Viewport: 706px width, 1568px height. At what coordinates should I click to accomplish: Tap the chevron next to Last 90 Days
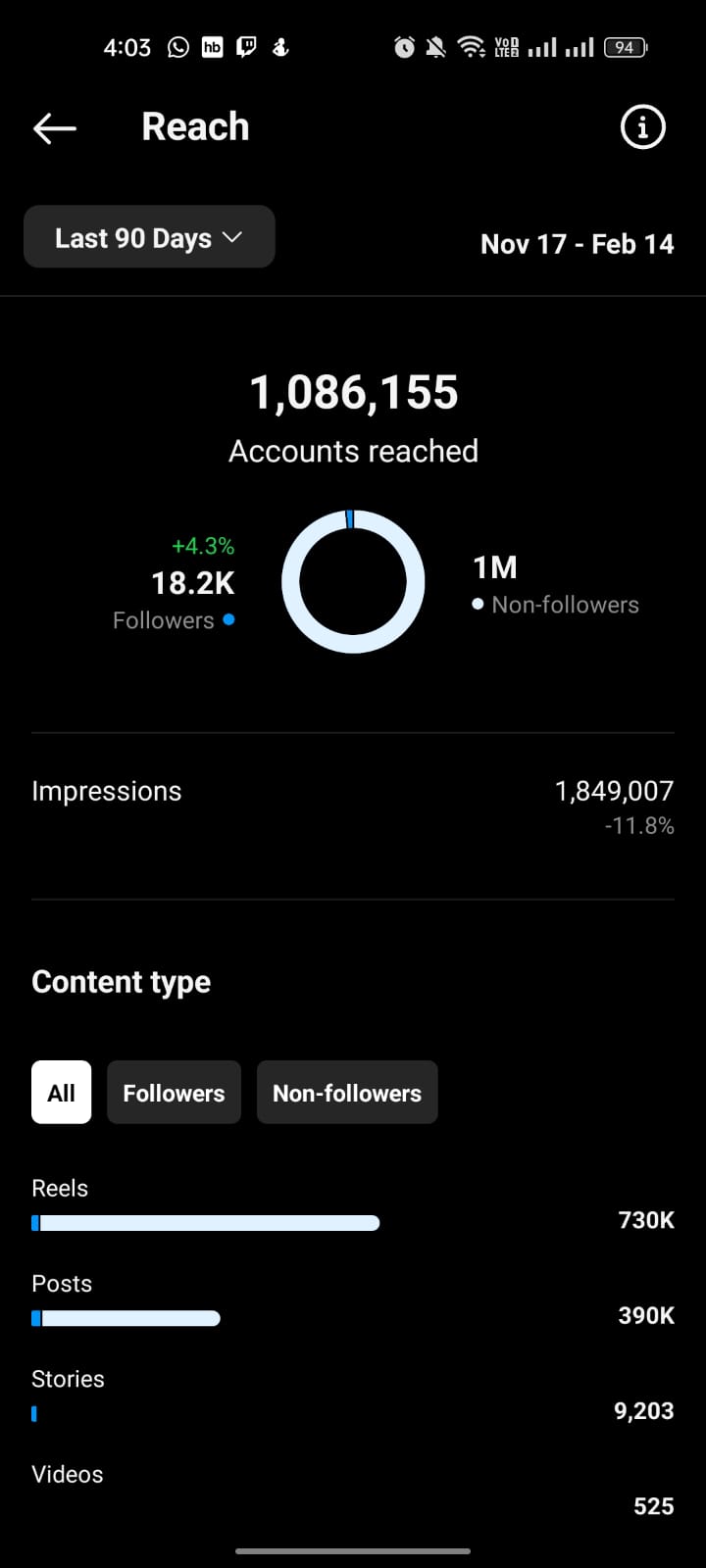coord(232,237)
